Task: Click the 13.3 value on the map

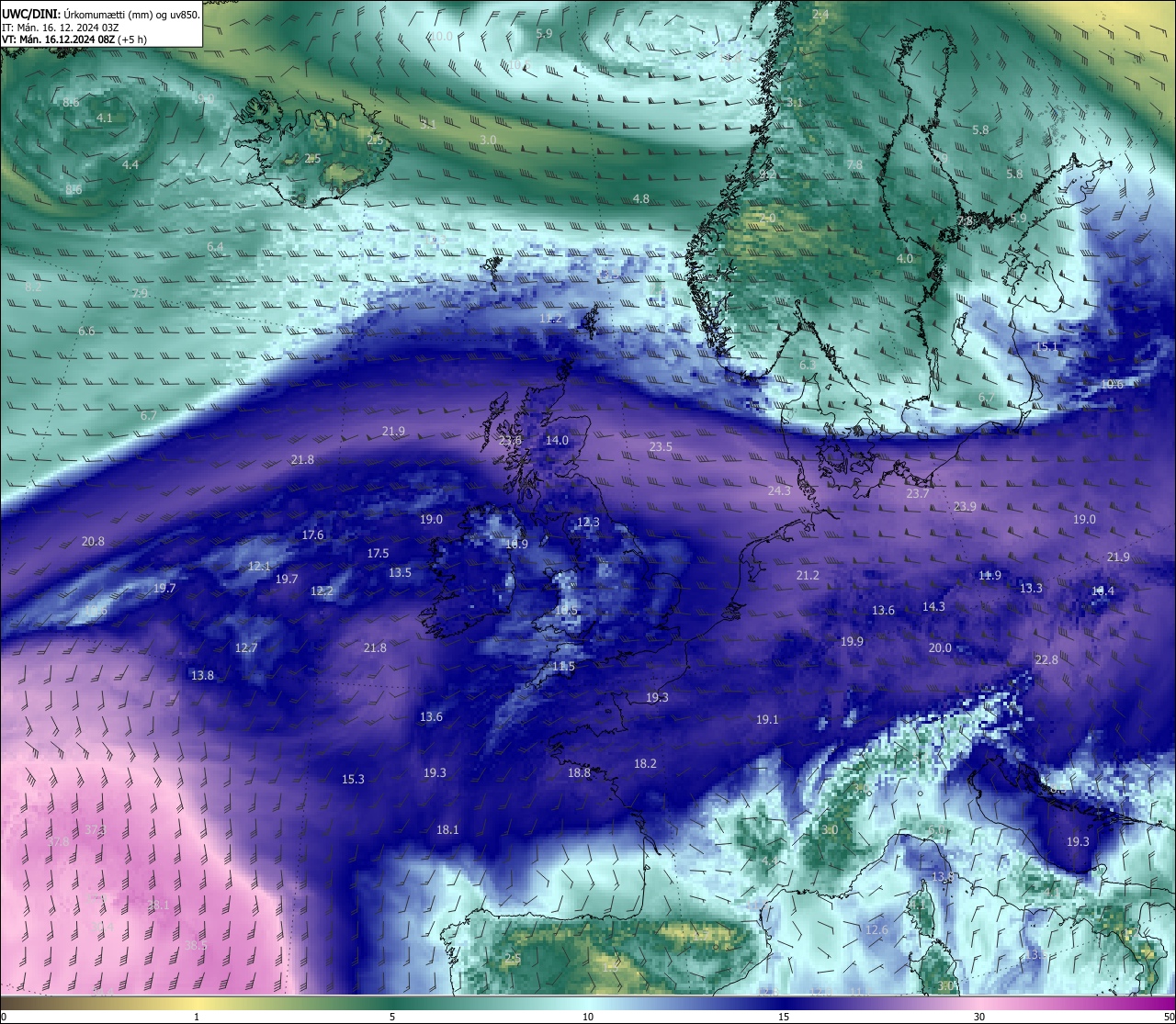Action: click(1031, 588)
